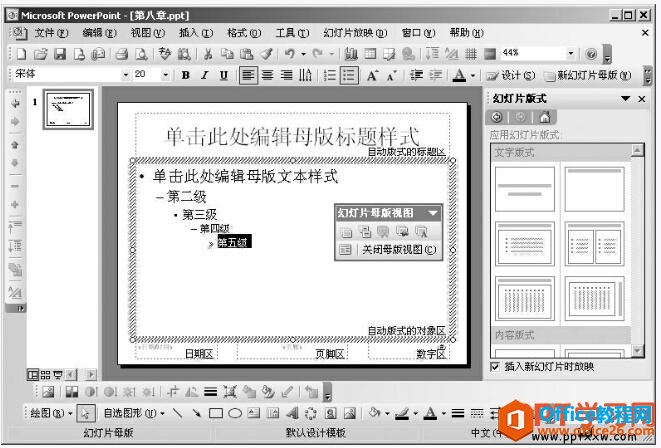Paste from clipboard icon
The height and width of the screenshot is (448, 661).
tap(247, 54)
